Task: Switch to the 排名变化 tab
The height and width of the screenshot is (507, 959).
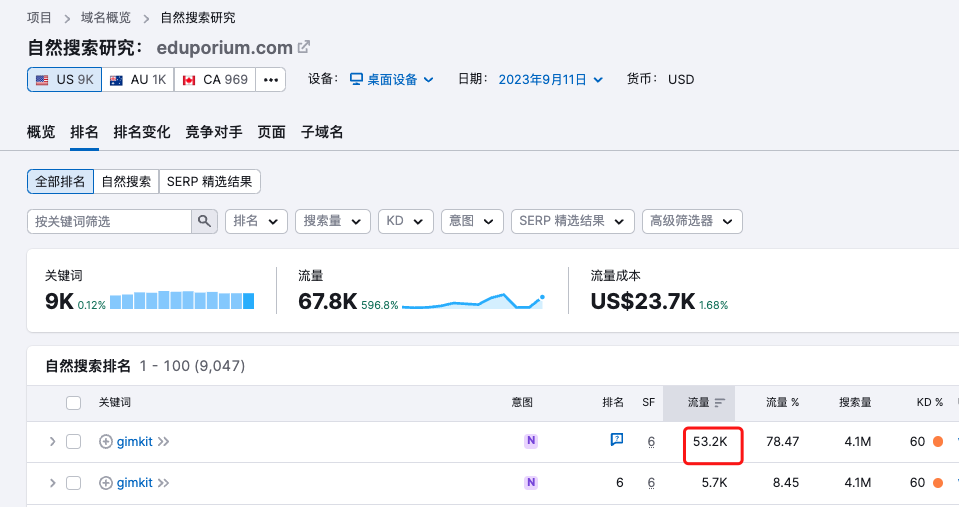Action: 142,132
